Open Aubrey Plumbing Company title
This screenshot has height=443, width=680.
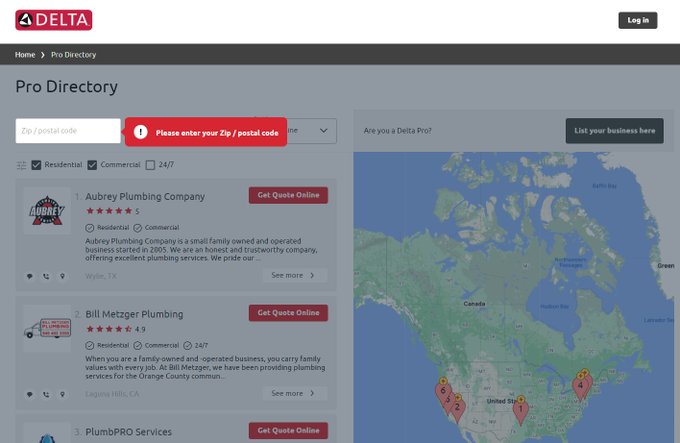click(145, 196)
